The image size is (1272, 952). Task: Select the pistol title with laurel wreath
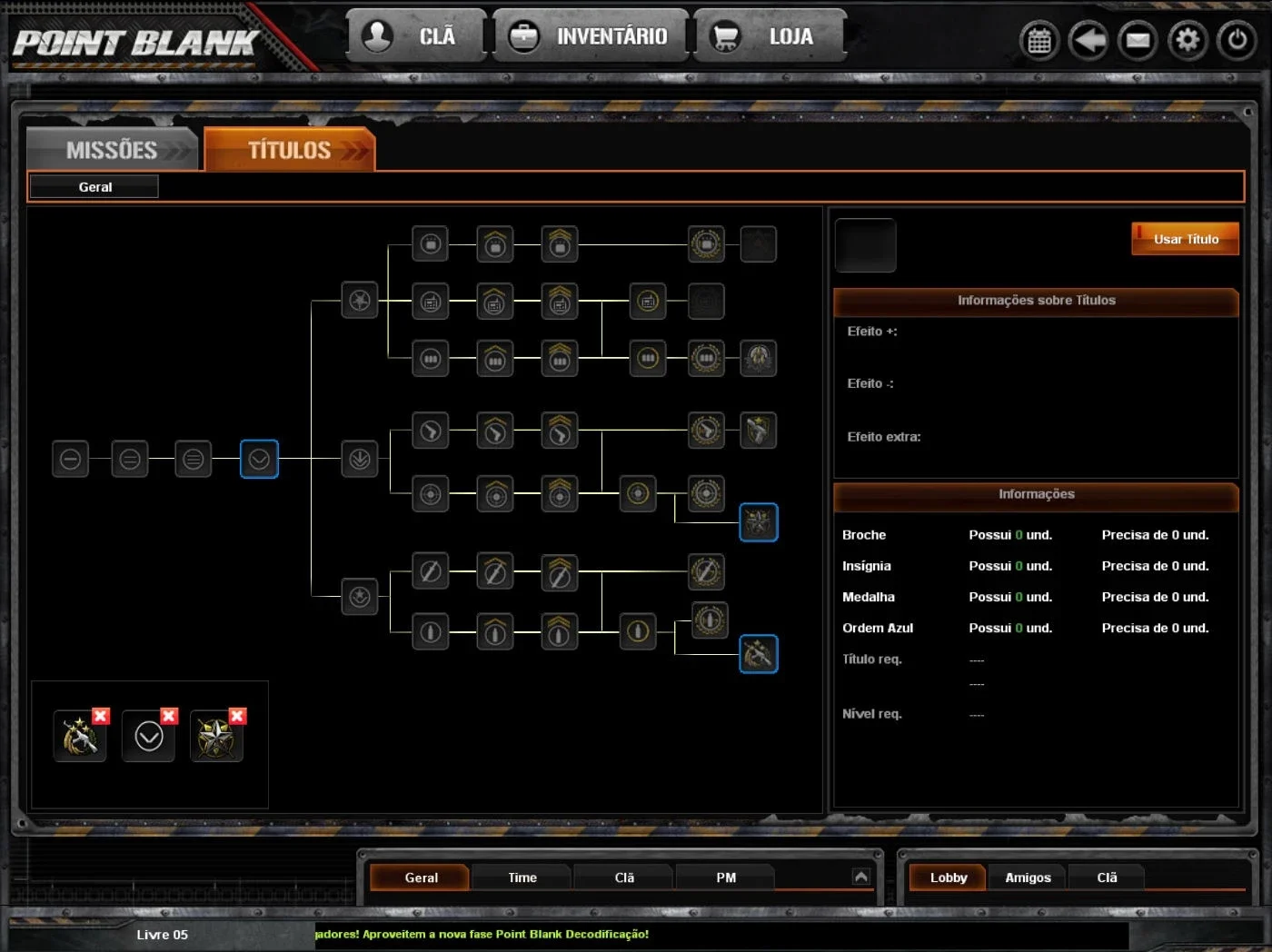pyautogui.click(x=706, y=431)
